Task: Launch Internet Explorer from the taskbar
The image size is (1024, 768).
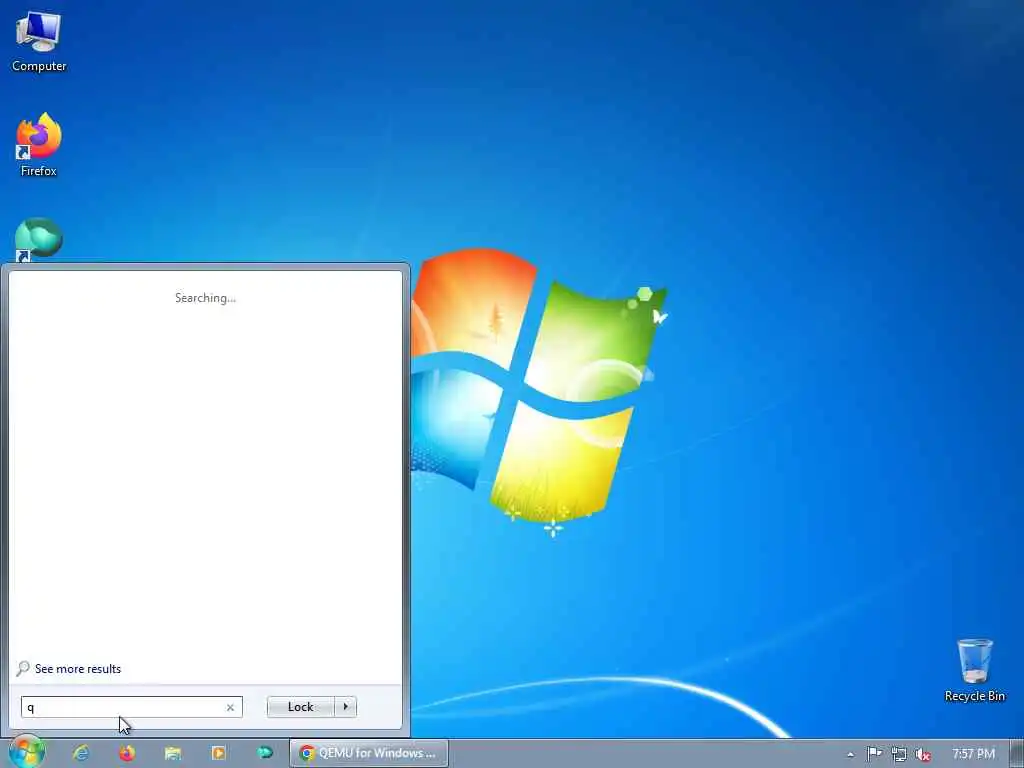Action: pyautogui.click(x=81, y=753)
